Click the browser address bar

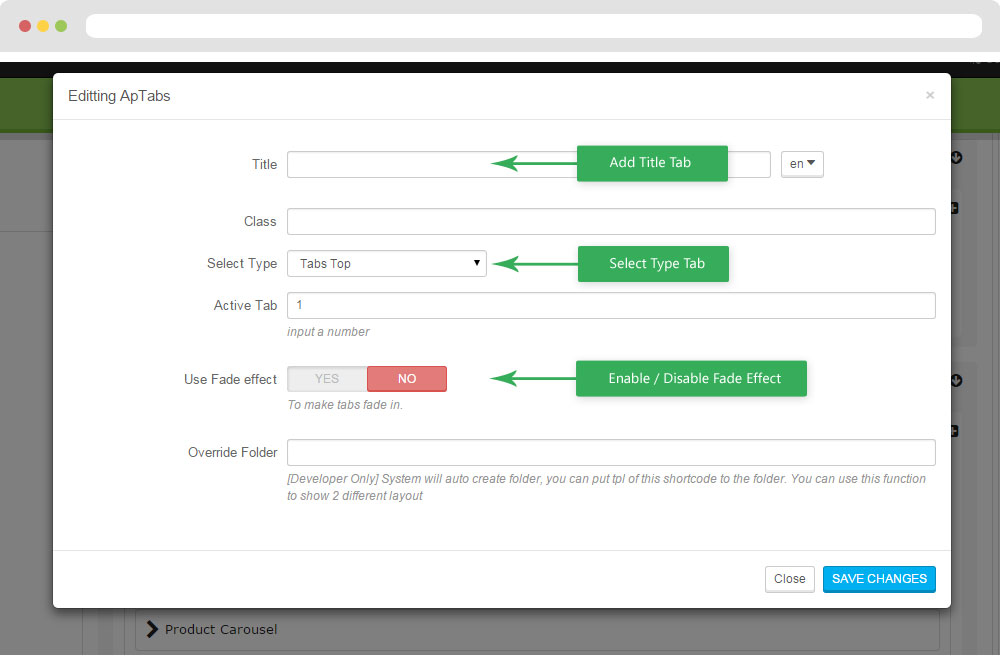coord(534,26)
